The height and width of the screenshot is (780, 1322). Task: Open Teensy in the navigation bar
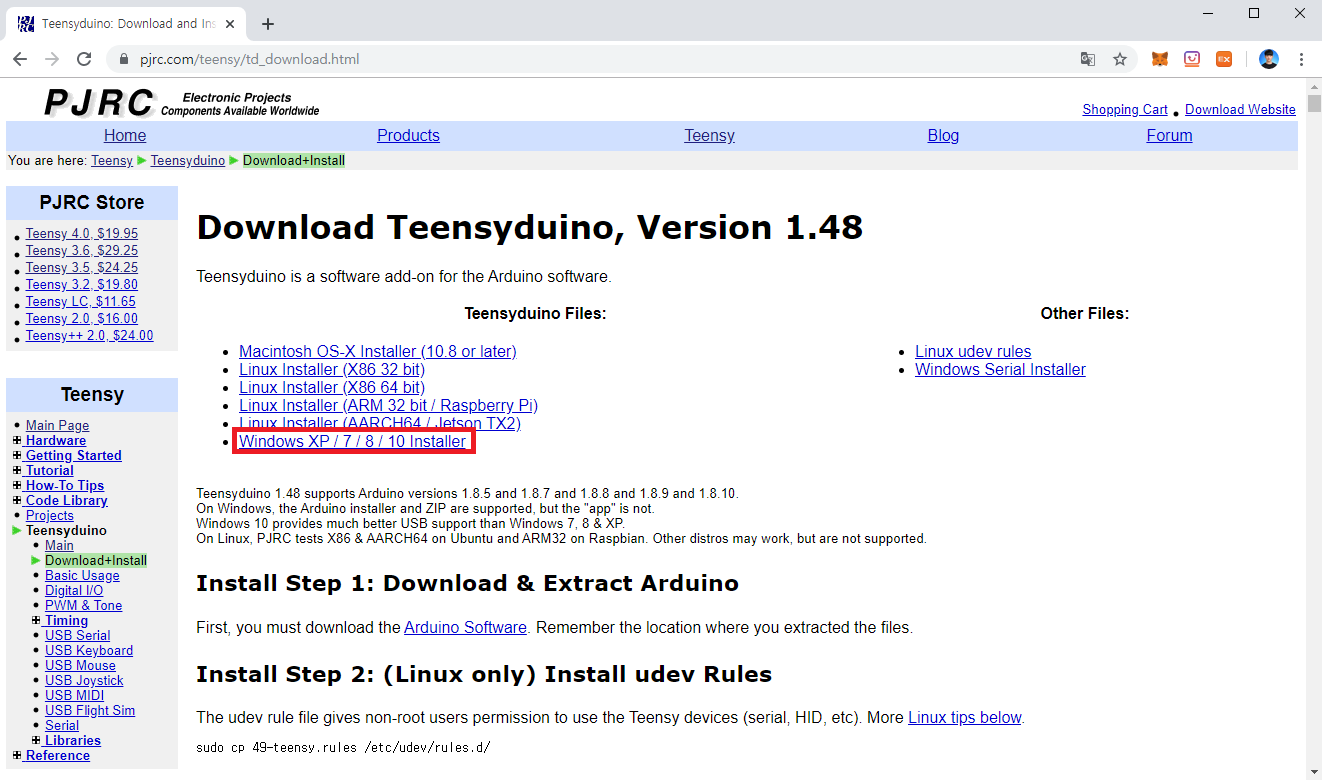(x=709, y=135)
